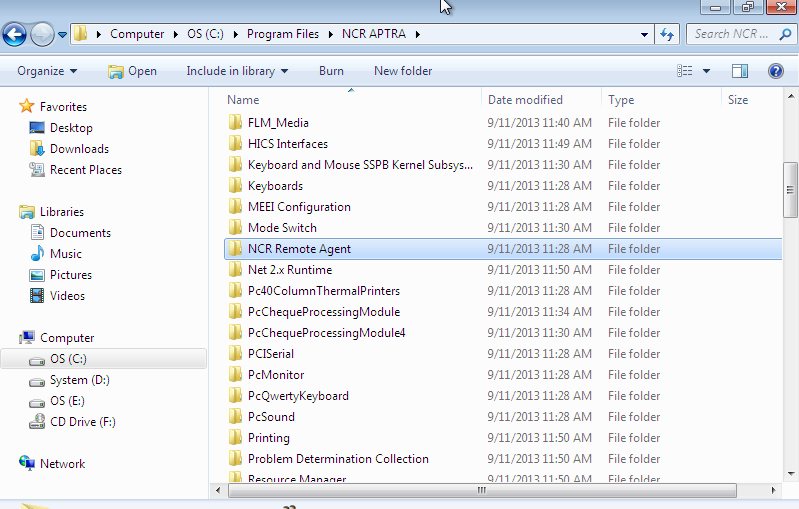
Task: Select Program Files in the breadcrumb
Action: (283, 34)
